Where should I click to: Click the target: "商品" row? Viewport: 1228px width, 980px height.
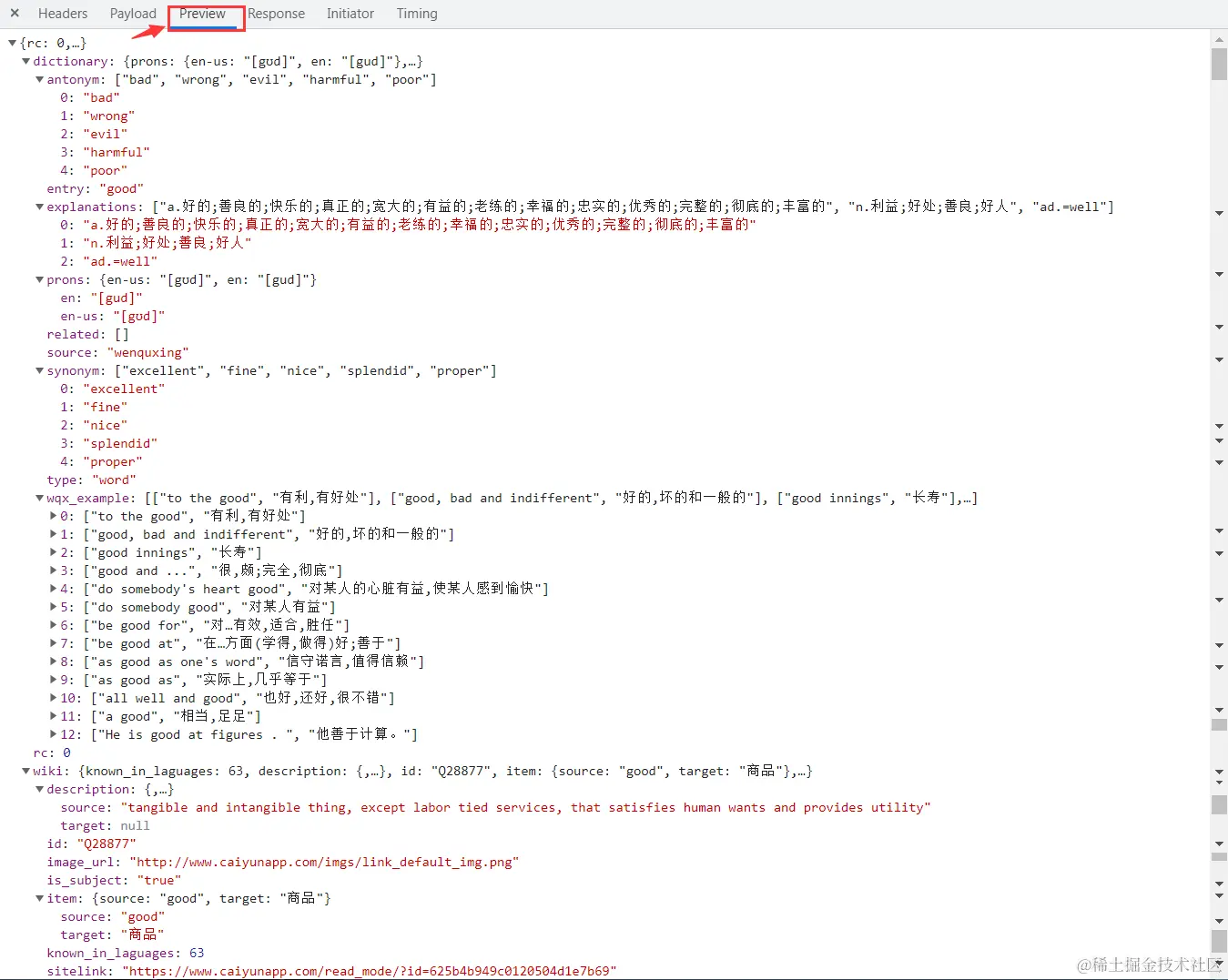112,935
